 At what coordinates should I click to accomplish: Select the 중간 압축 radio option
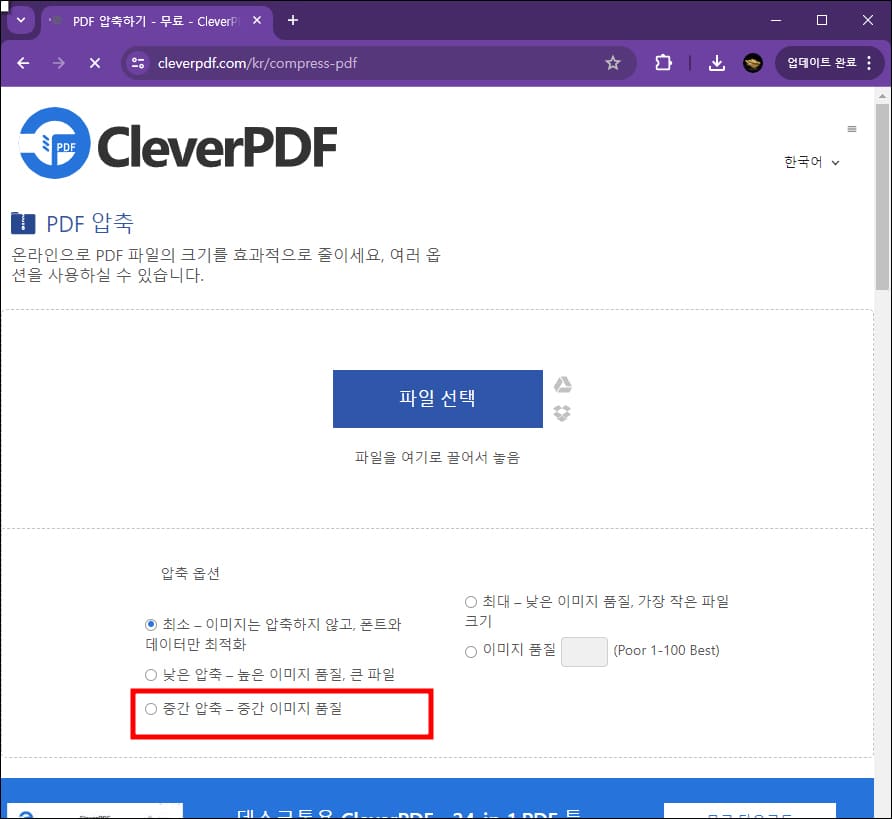151,709
